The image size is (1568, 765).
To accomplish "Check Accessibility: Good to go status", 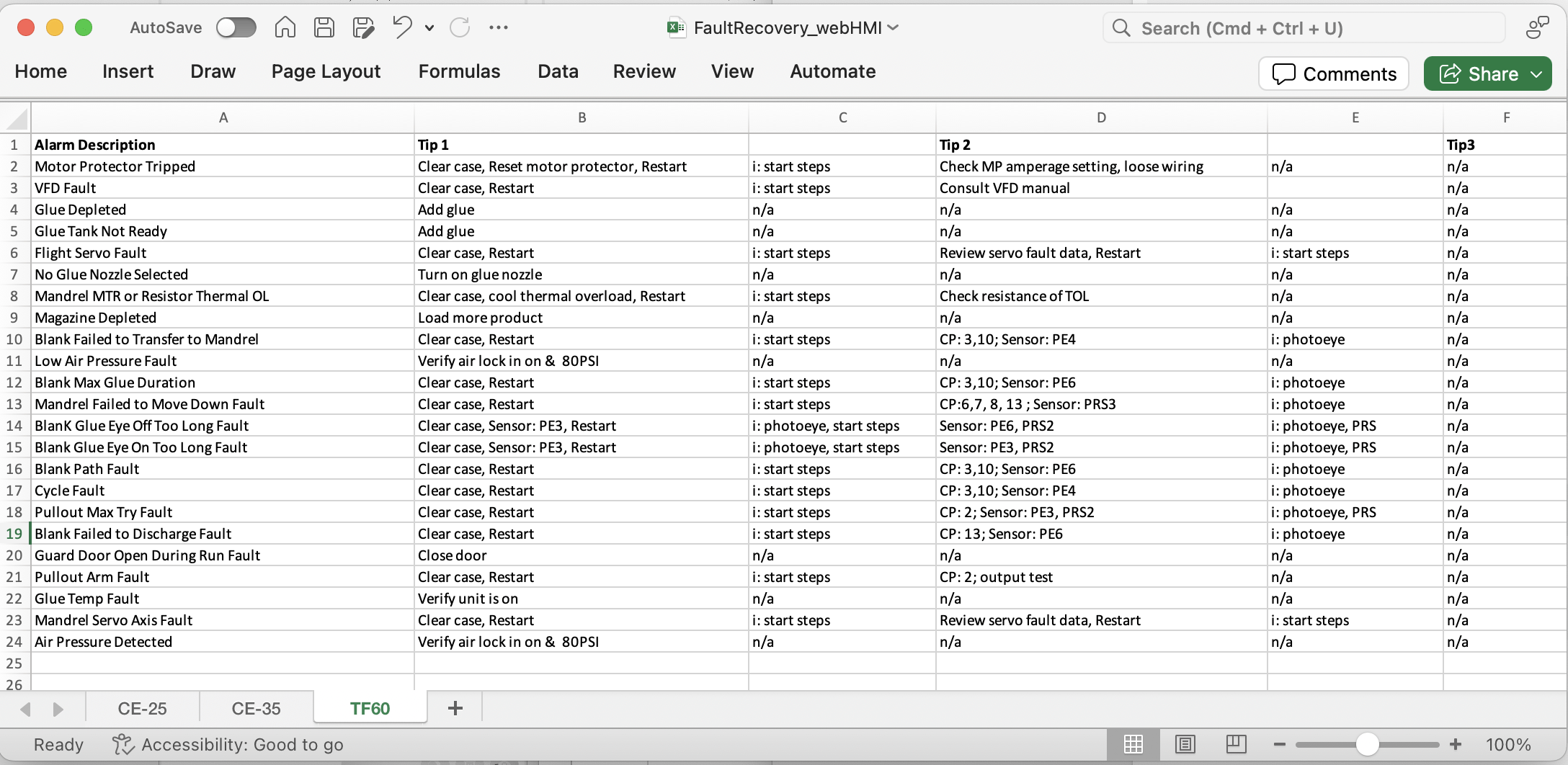I will (228, 744).
